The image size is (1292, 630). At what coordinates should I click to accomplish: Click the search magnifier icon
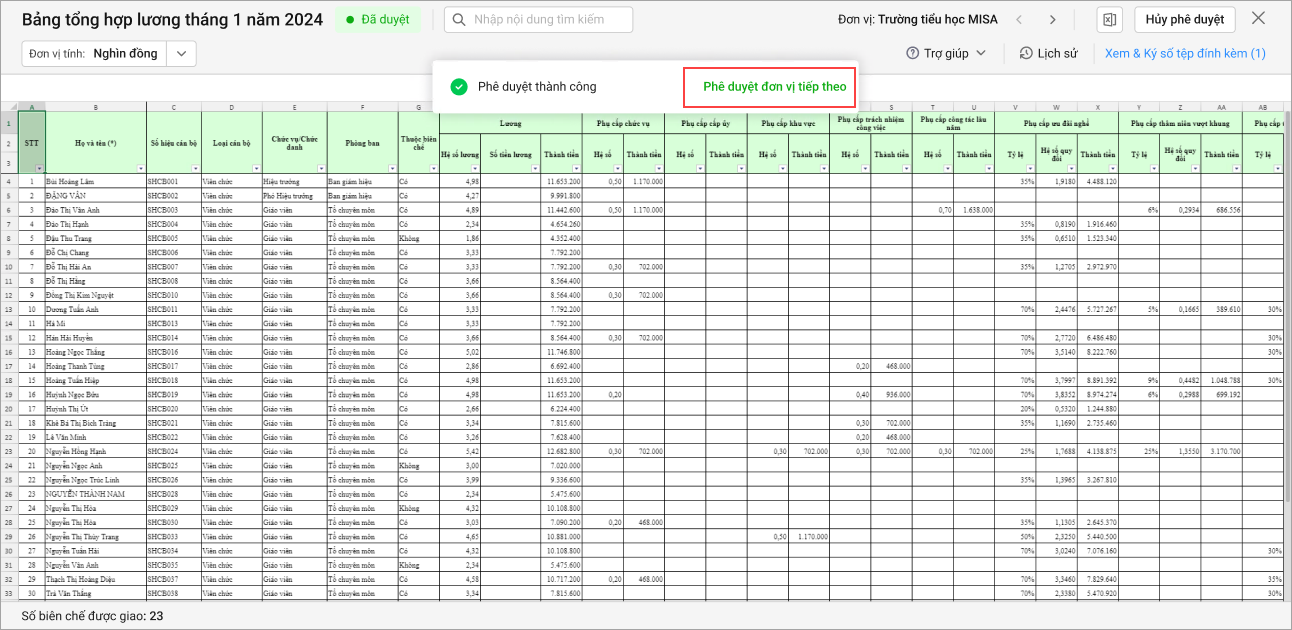pos(460,20)
